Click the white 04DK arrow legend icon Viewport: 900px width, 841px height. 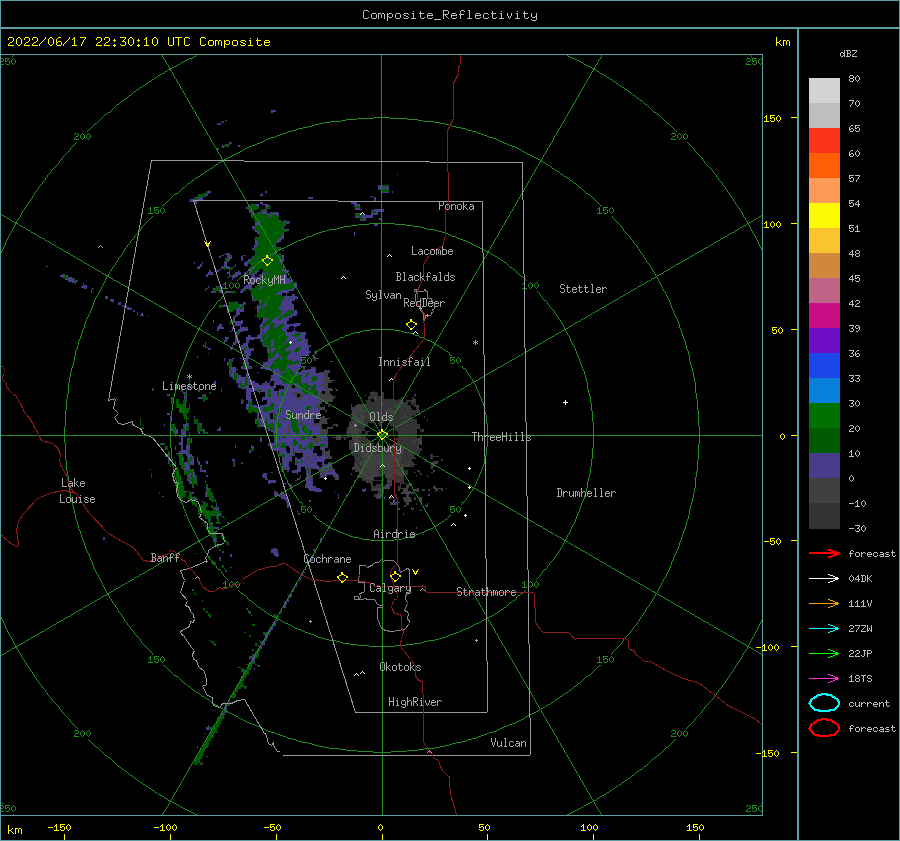click(824, 578)
